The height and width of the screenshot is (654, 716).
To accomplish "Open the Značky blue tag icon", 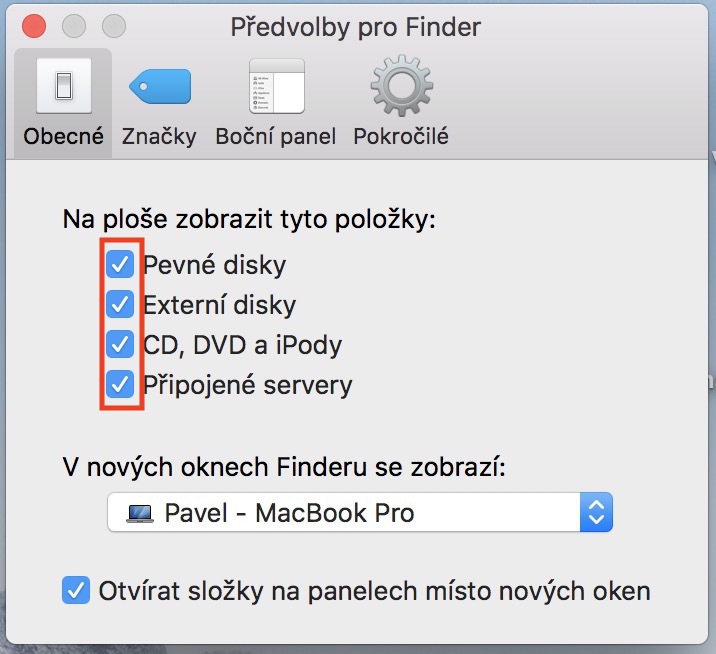I will point(158,88).
